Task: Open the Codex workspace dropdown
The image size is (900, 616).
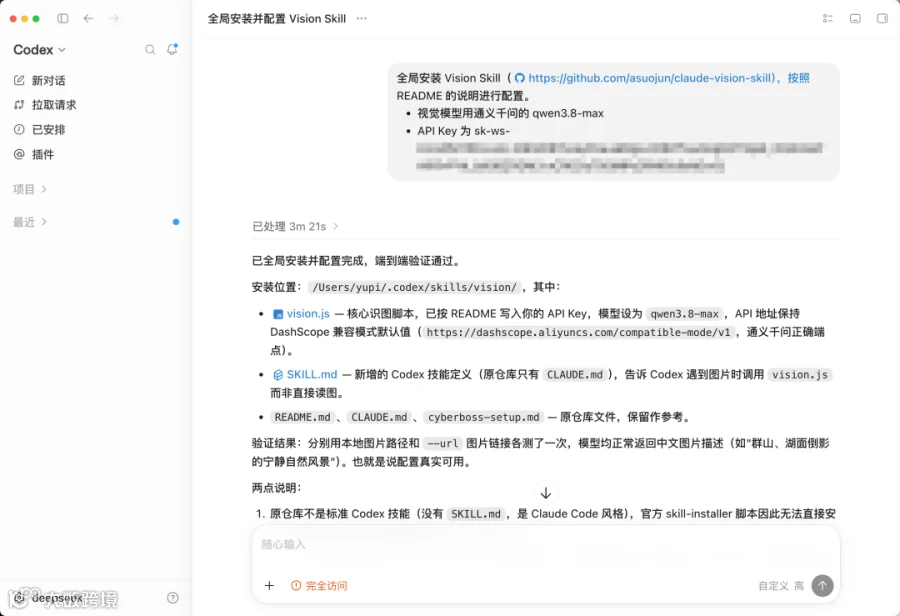Action: tap(40, 50)
